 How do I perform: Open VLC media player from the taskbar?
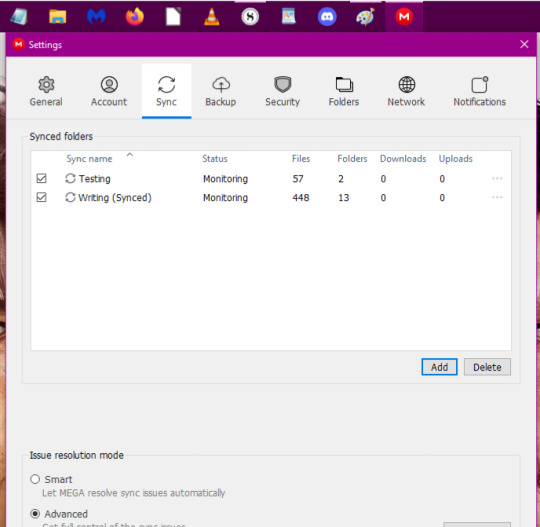[x=212, y=16]
